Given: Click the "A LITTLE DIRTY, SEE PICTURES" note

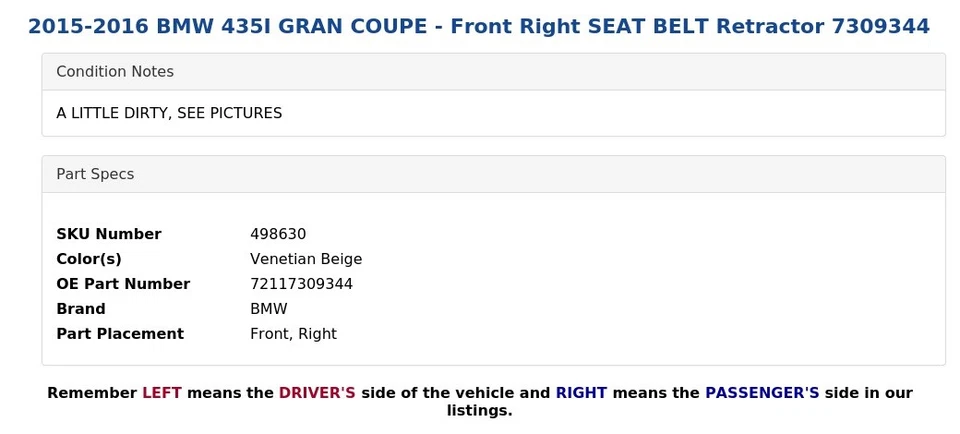Looking at the screenshot, I should point(169,114).
